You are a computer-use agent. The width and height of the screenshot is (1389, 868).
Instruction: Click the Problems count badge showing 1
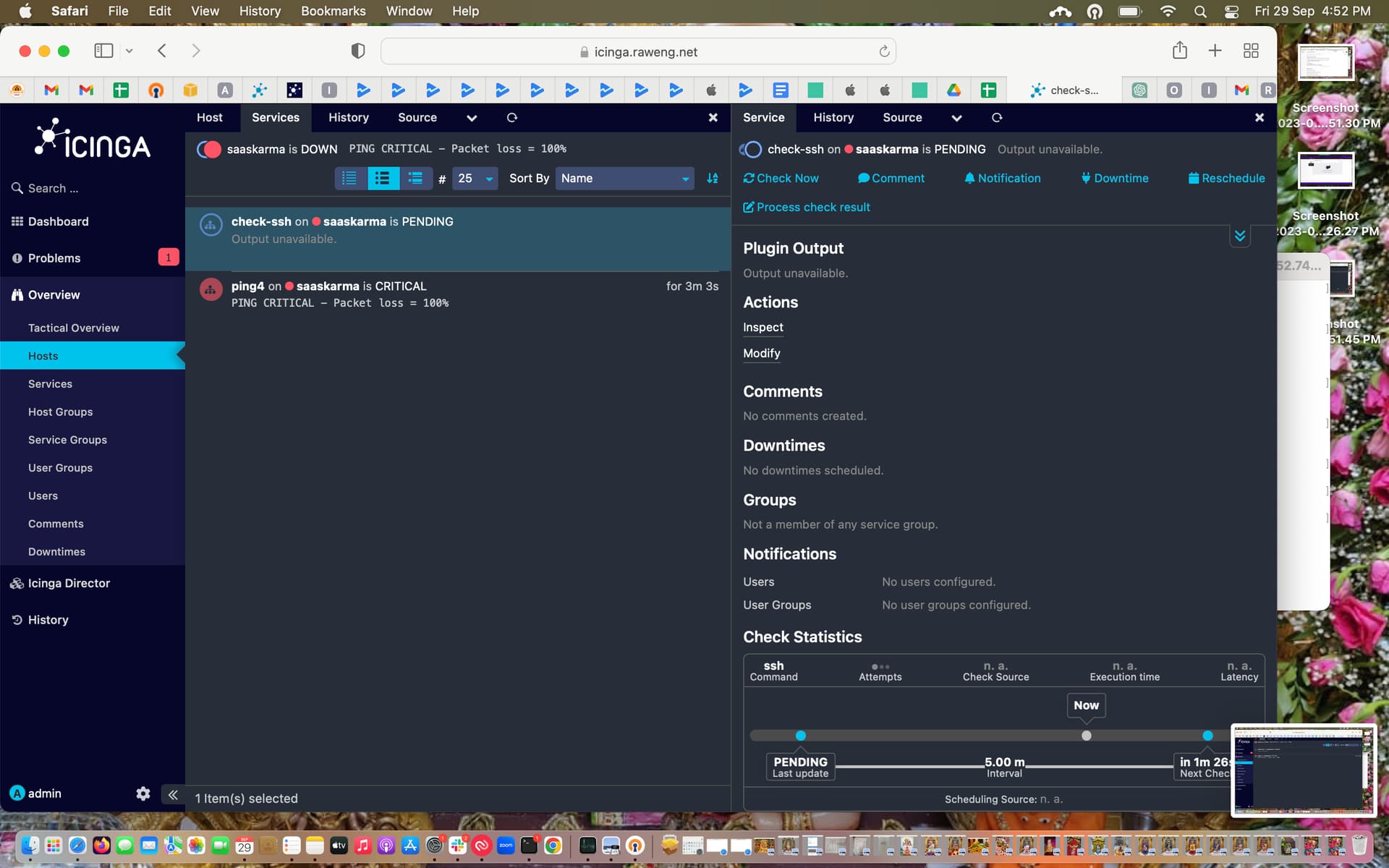(x=169, y=258)
